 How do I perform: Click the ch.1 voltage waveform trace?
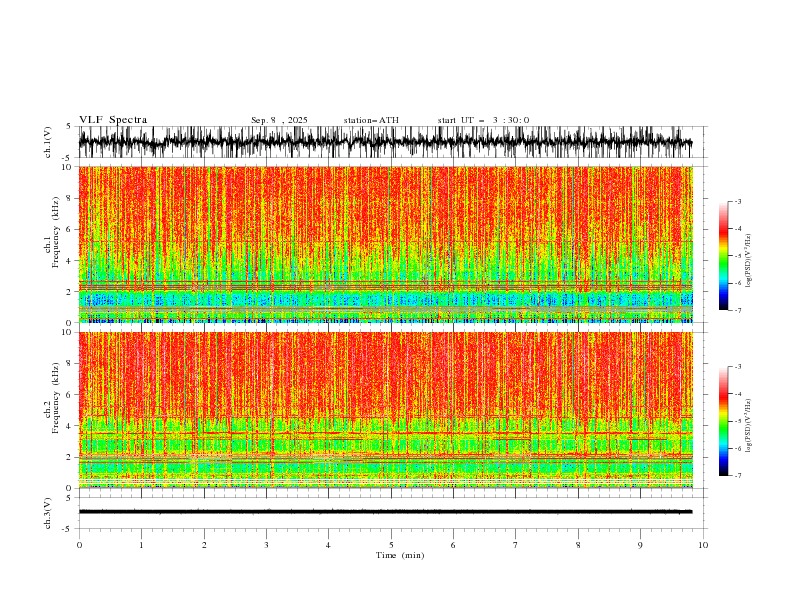point(386,142)
